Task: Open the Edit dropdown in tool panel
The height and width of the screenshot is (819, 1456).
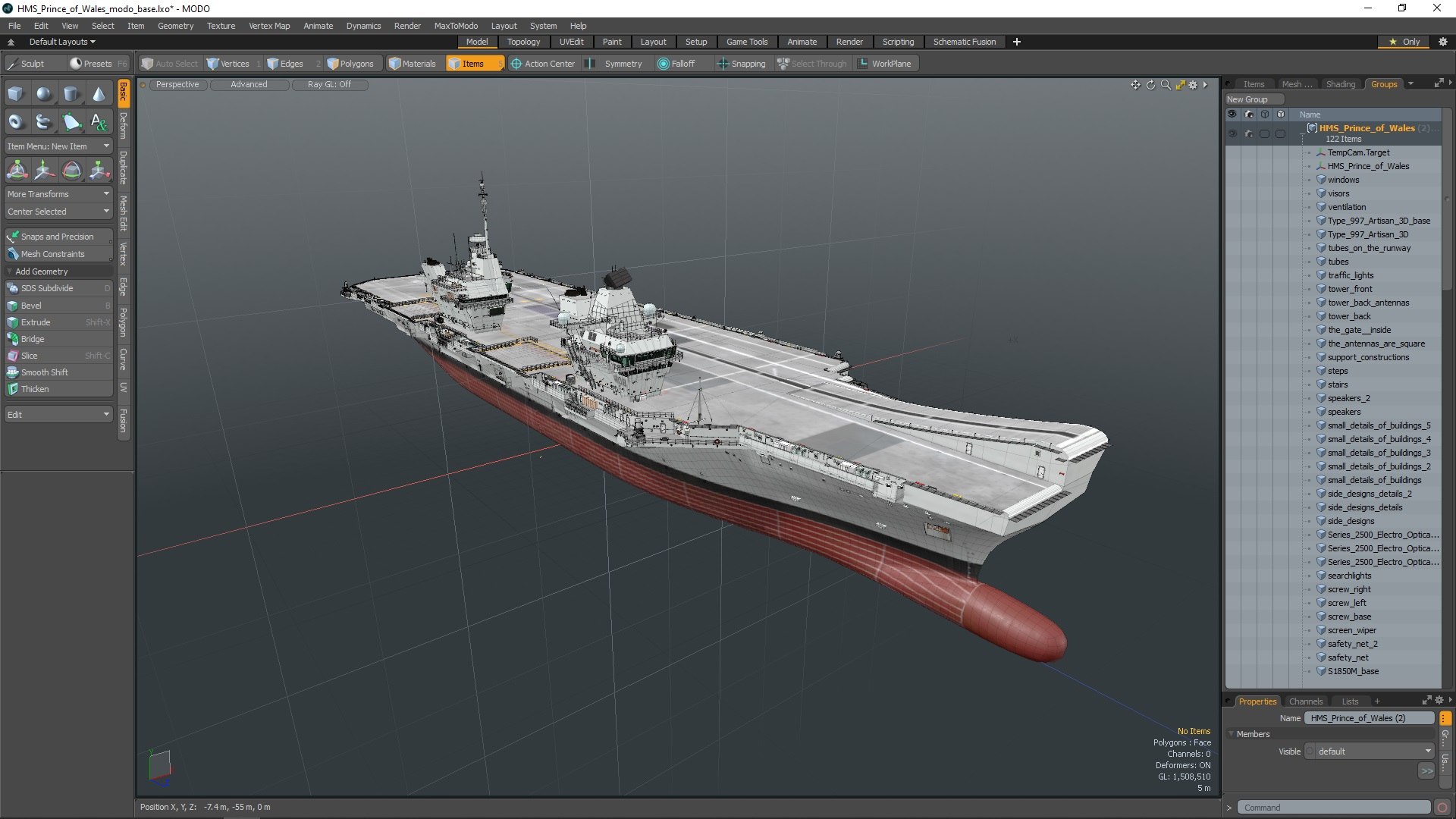Action: (x=58, y=415)
